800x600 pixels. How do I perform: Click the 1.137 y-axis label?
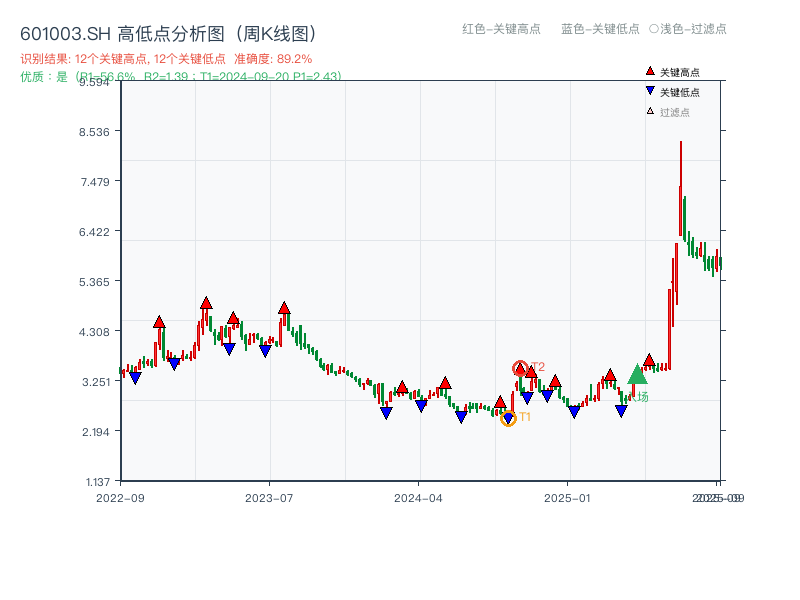click(x=97, y=482)
